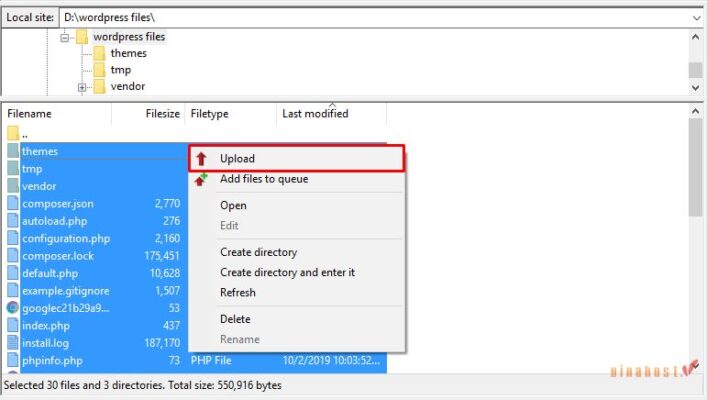Click the index.php filename

[46, 326]
